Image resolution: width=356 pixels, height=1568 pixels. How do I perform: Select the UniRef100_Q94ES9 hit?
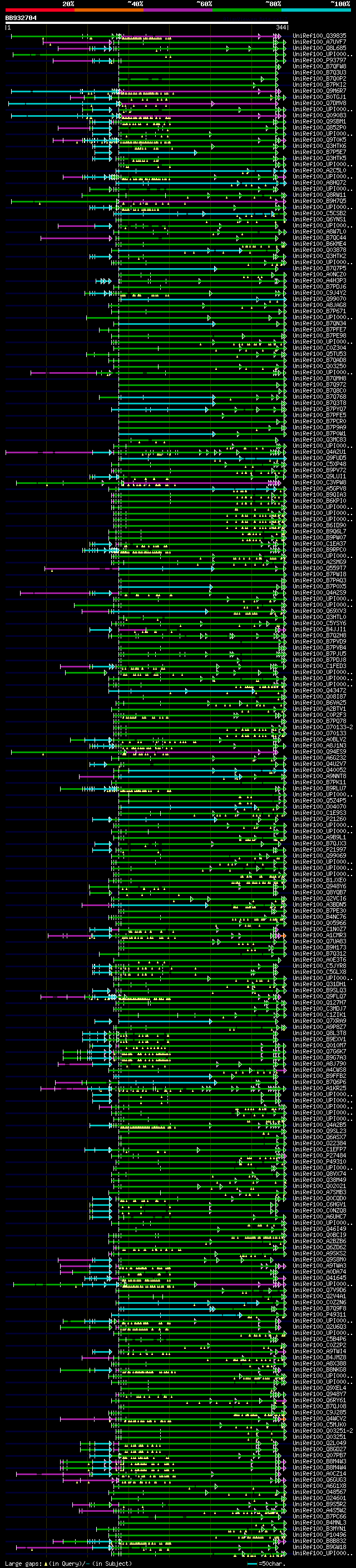[319, 751]
